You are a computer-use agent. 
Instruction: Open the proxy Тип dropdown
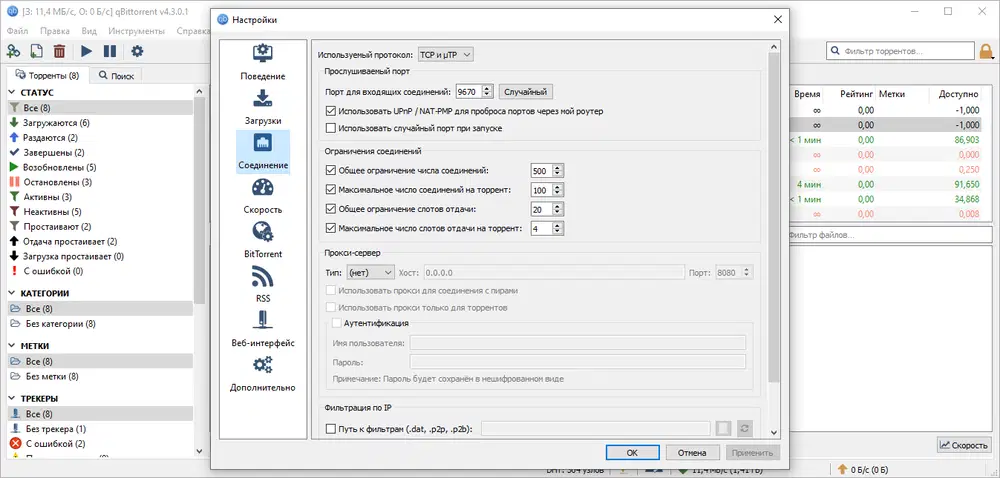coord(371,272)
